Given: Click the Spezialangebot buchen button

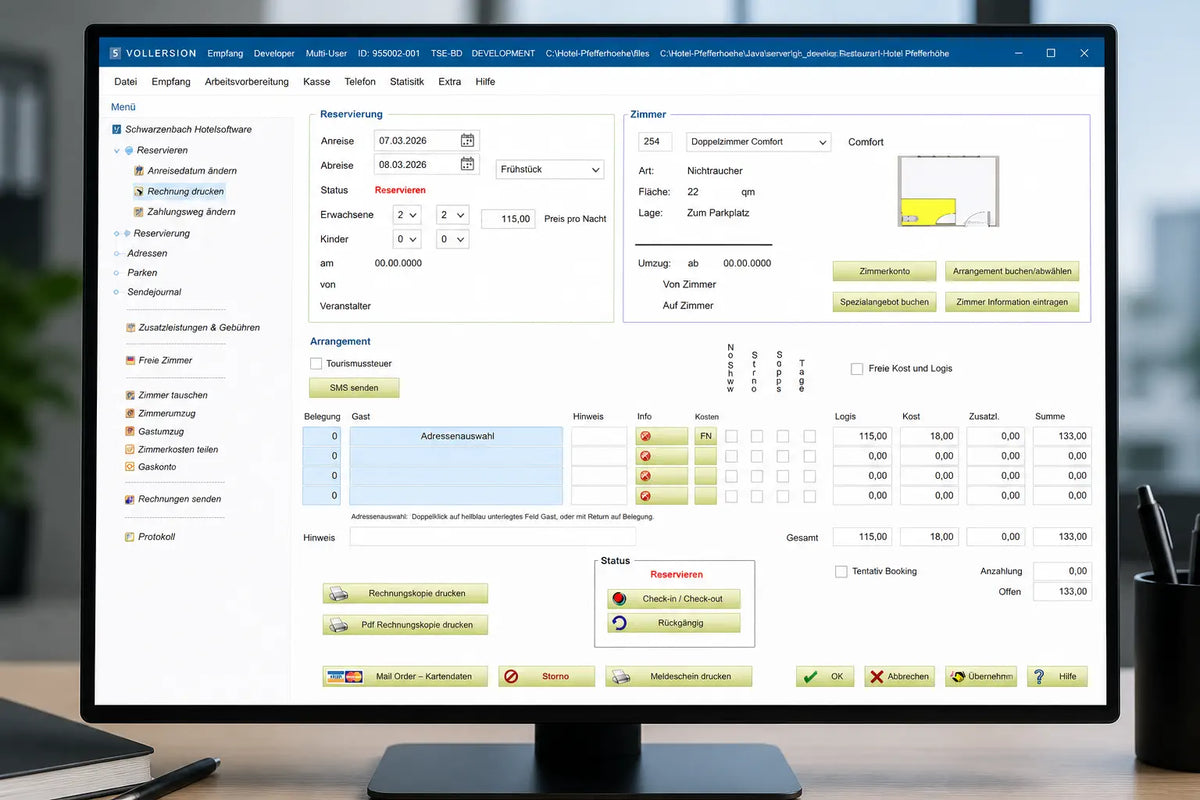Looking at the screenshot, I should 885,302.
